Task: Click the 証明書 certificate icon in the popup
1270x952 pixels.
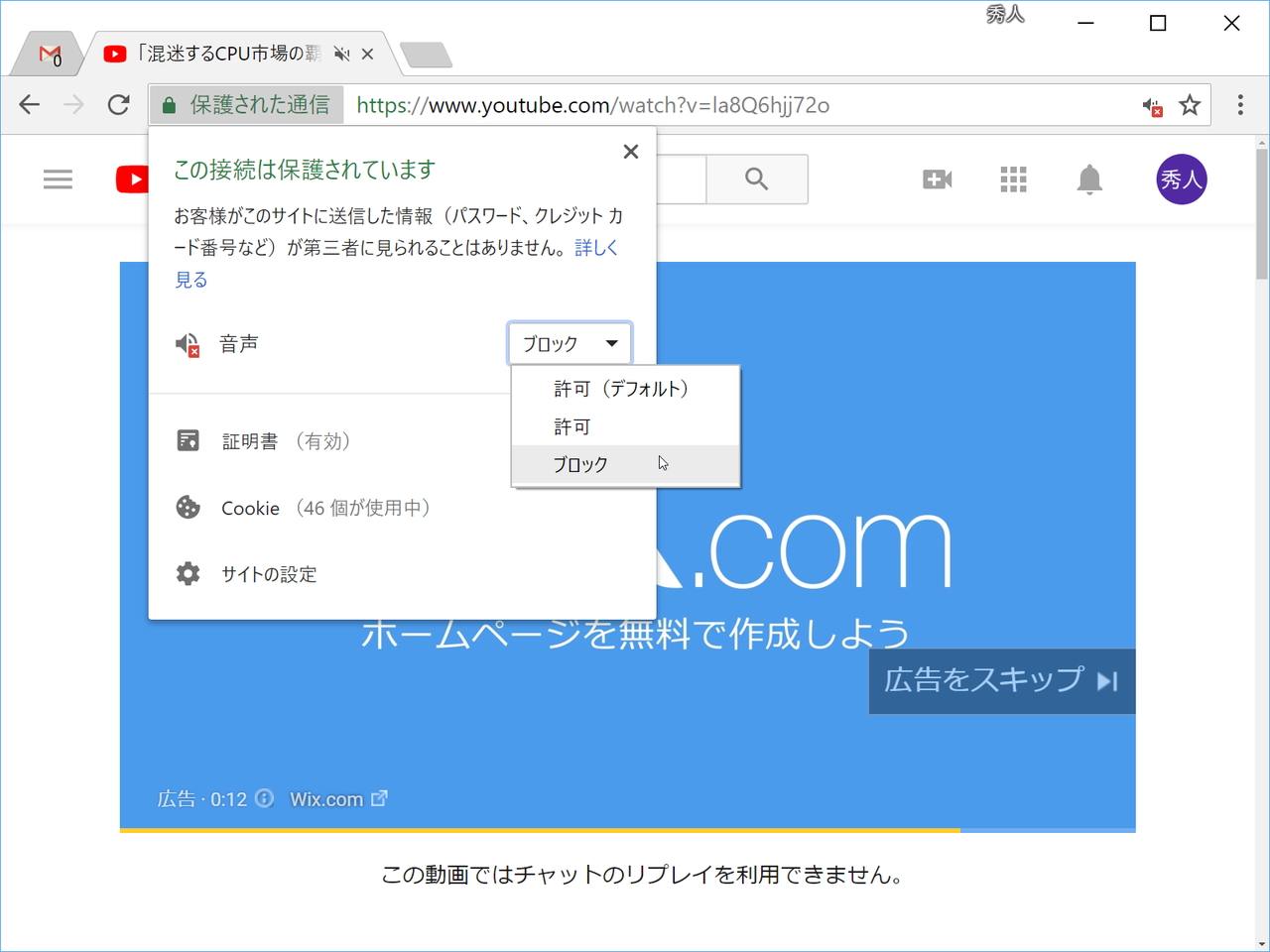Action: (188, 440)
